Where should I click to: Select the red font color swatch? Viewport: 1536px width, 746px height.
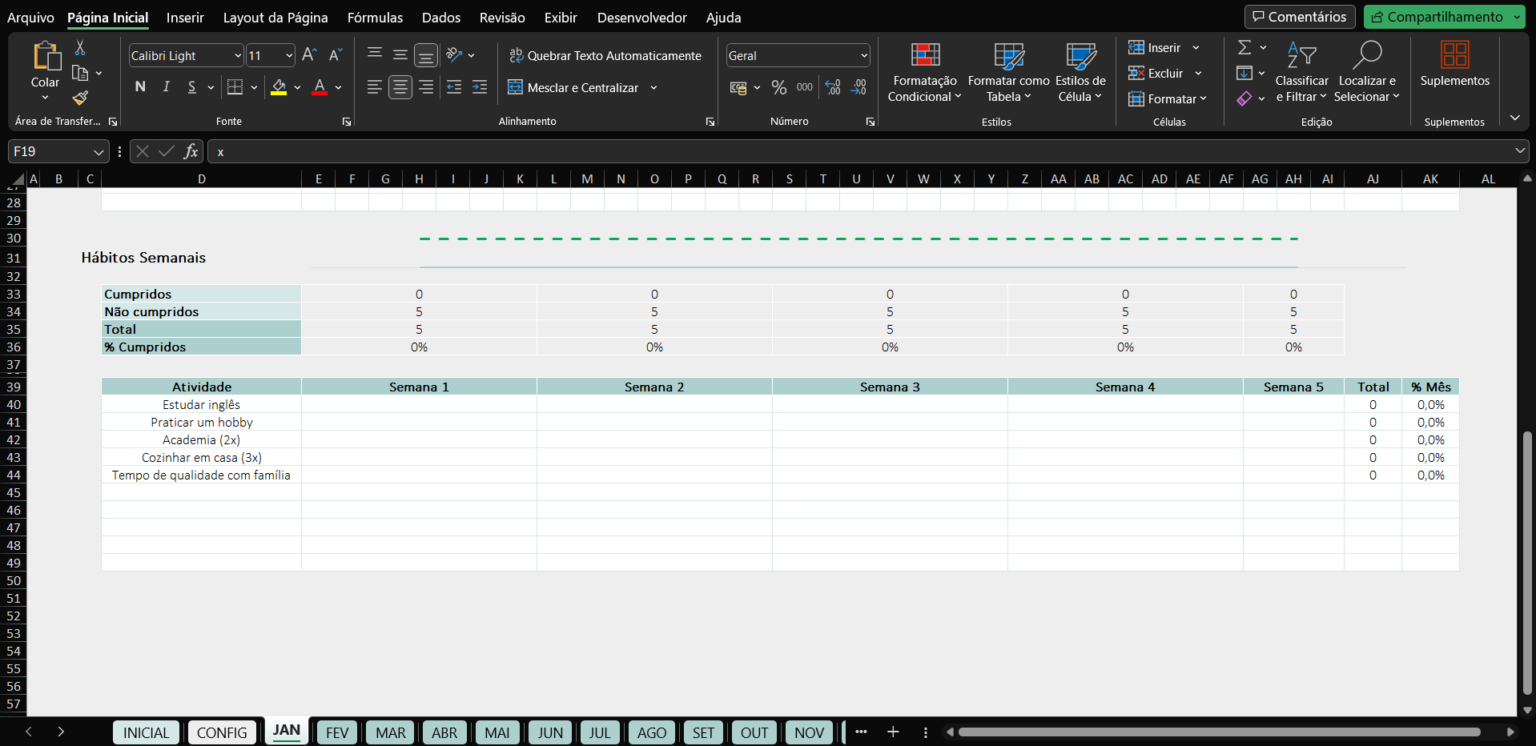click(319, 87)
